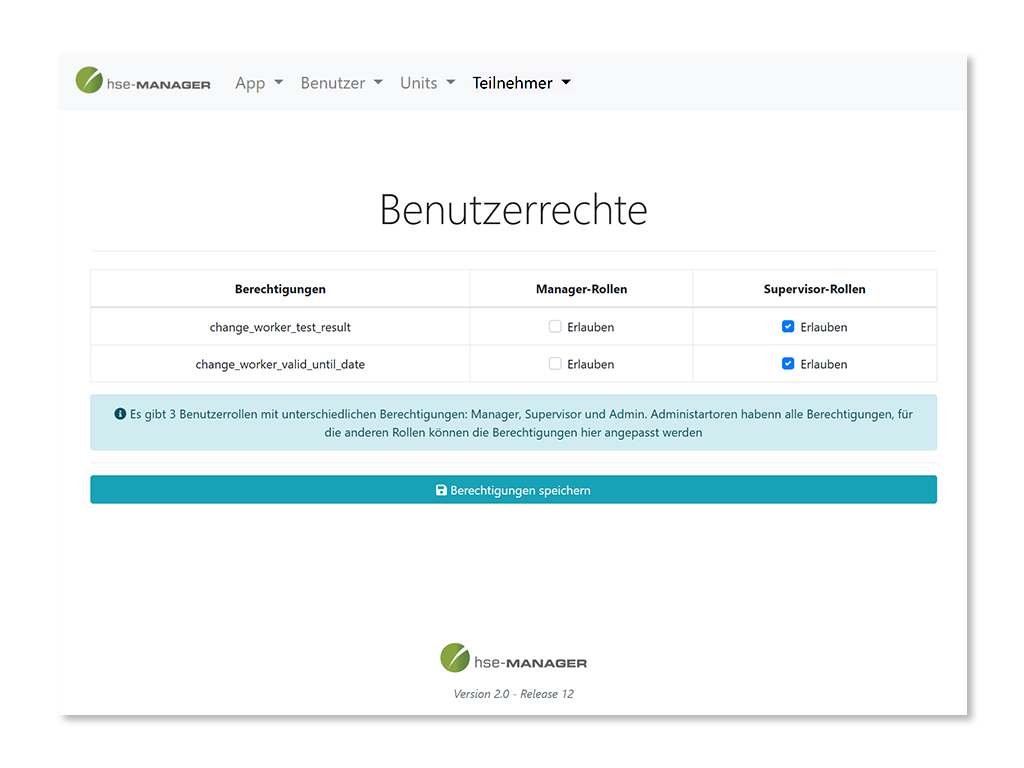Viewport: 1024px width, 768px height.
Task: Uncheck Supervisor permission for change_worker_valid_until_date
Action: click(788, 364)
